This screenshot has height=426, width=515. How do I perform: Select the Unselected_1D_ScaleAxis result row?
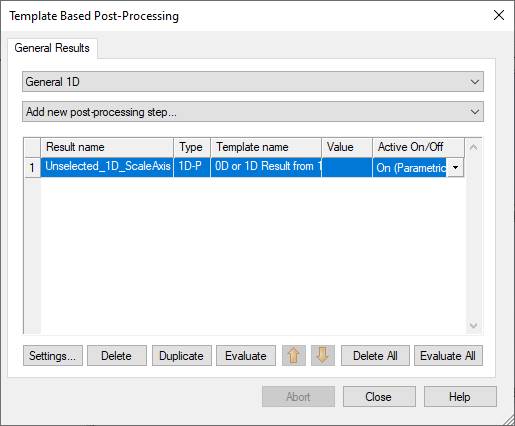pos(243,167)
